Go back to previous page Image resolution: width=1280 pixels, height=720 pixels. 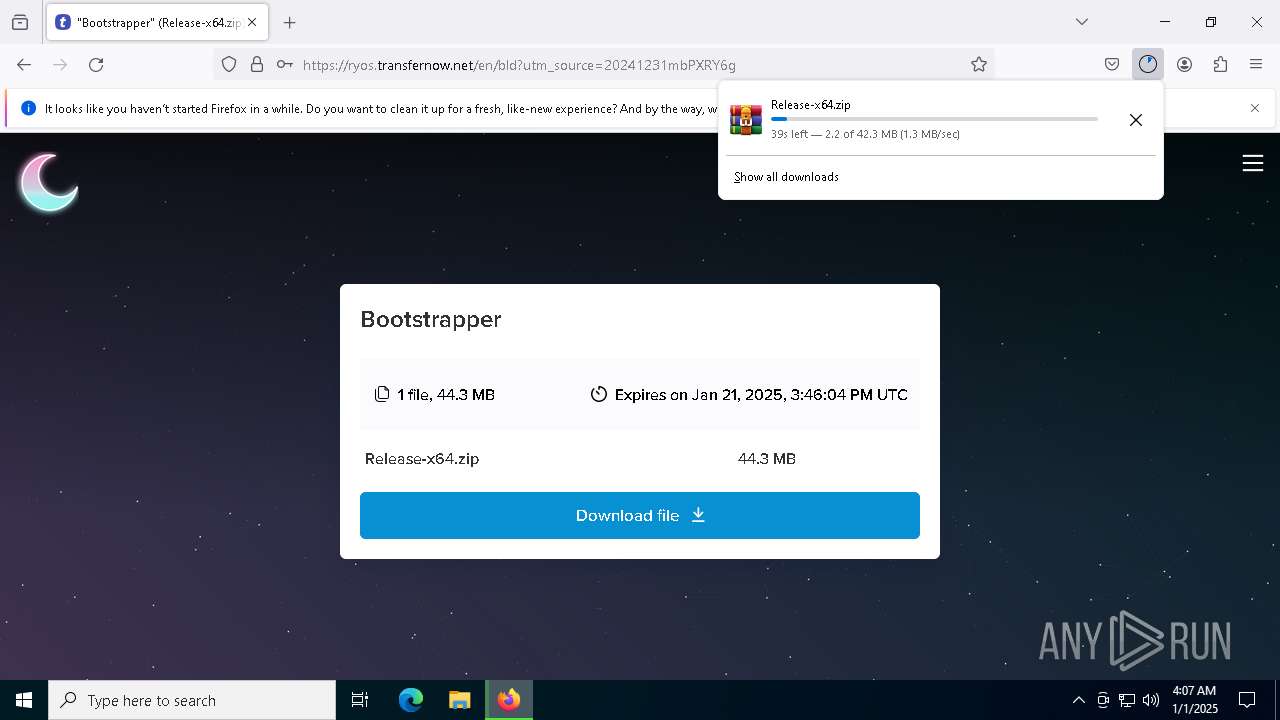(24, 65)
